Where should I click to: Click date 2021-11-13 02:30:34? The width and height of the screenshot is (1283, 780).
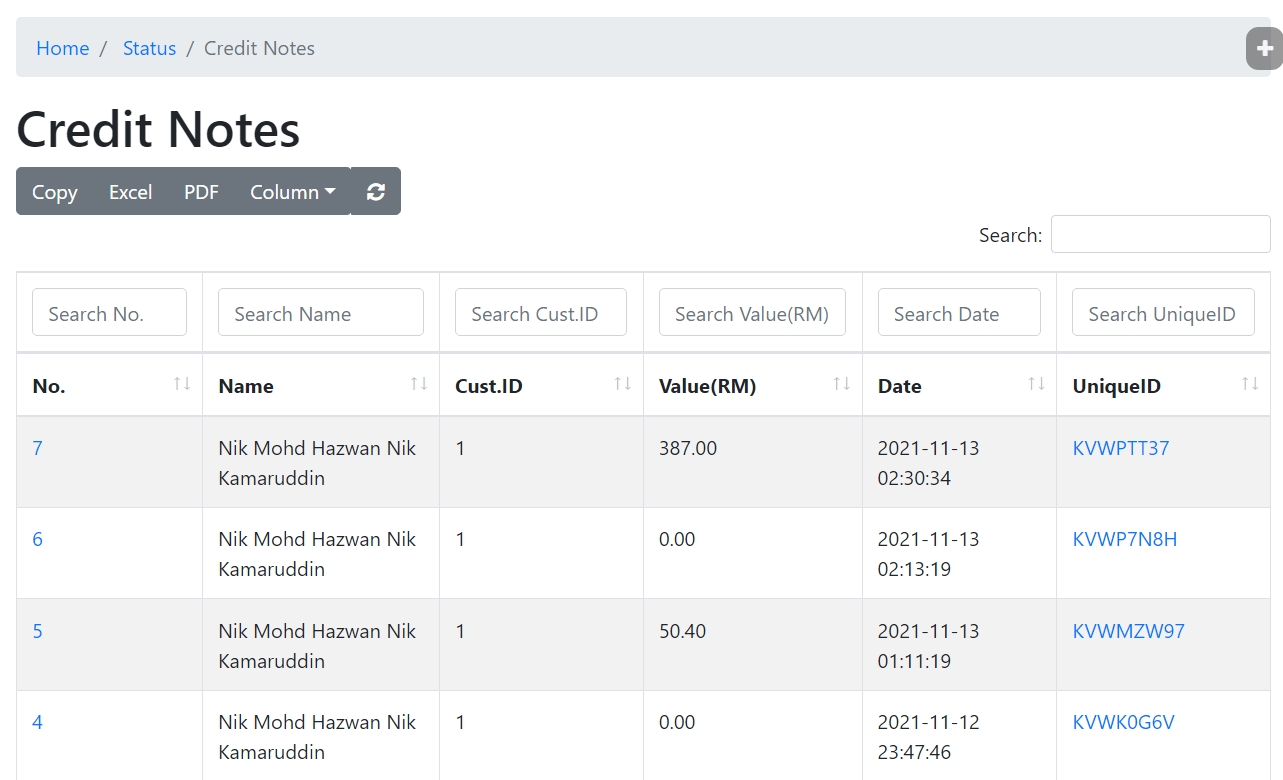(929, 463)
